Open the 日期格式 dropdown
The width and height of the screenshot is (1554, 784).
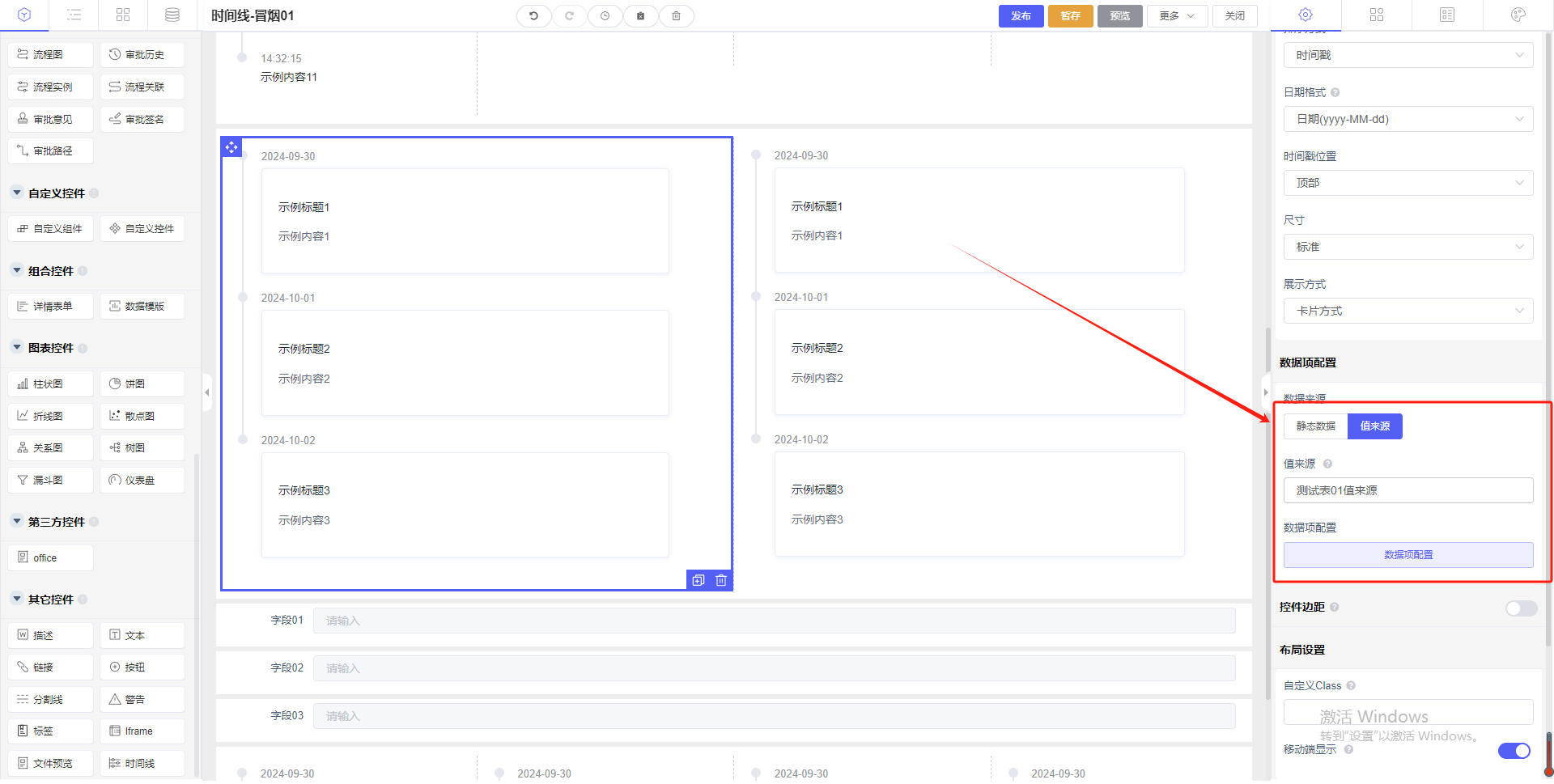pos(1408,119)
